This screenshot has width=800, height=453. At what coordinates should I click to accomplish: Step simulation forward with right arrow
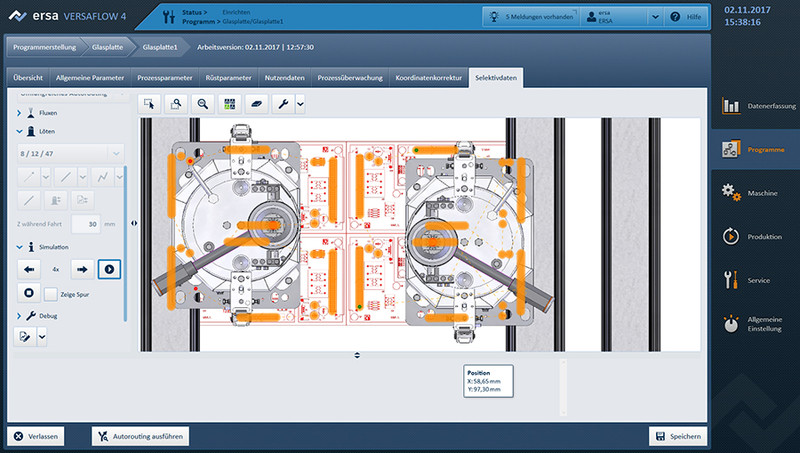tap(83, 268)
